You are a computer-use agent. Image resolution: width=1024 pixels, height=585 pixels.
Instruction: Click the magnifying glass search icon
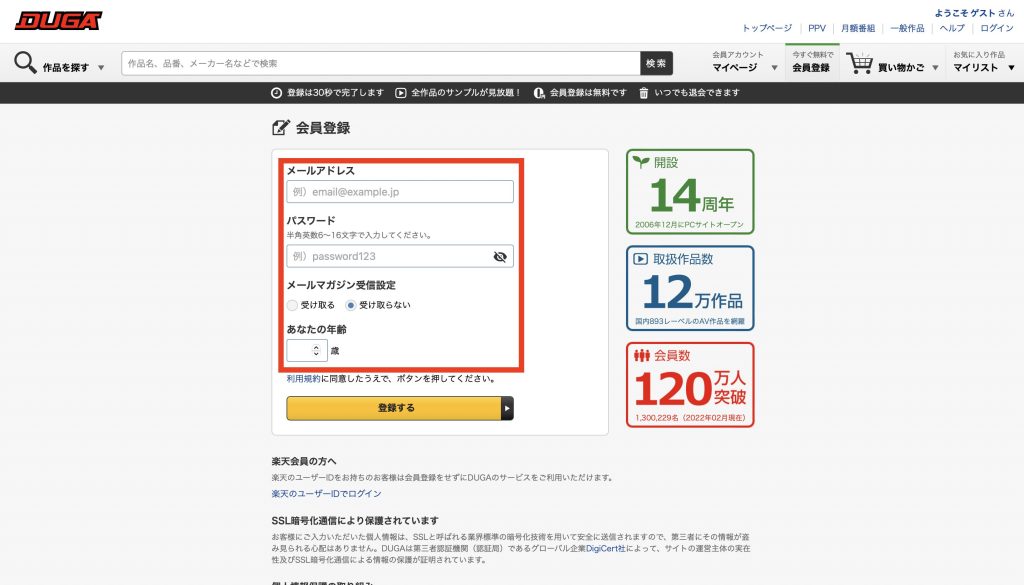[x=25, y=63]
